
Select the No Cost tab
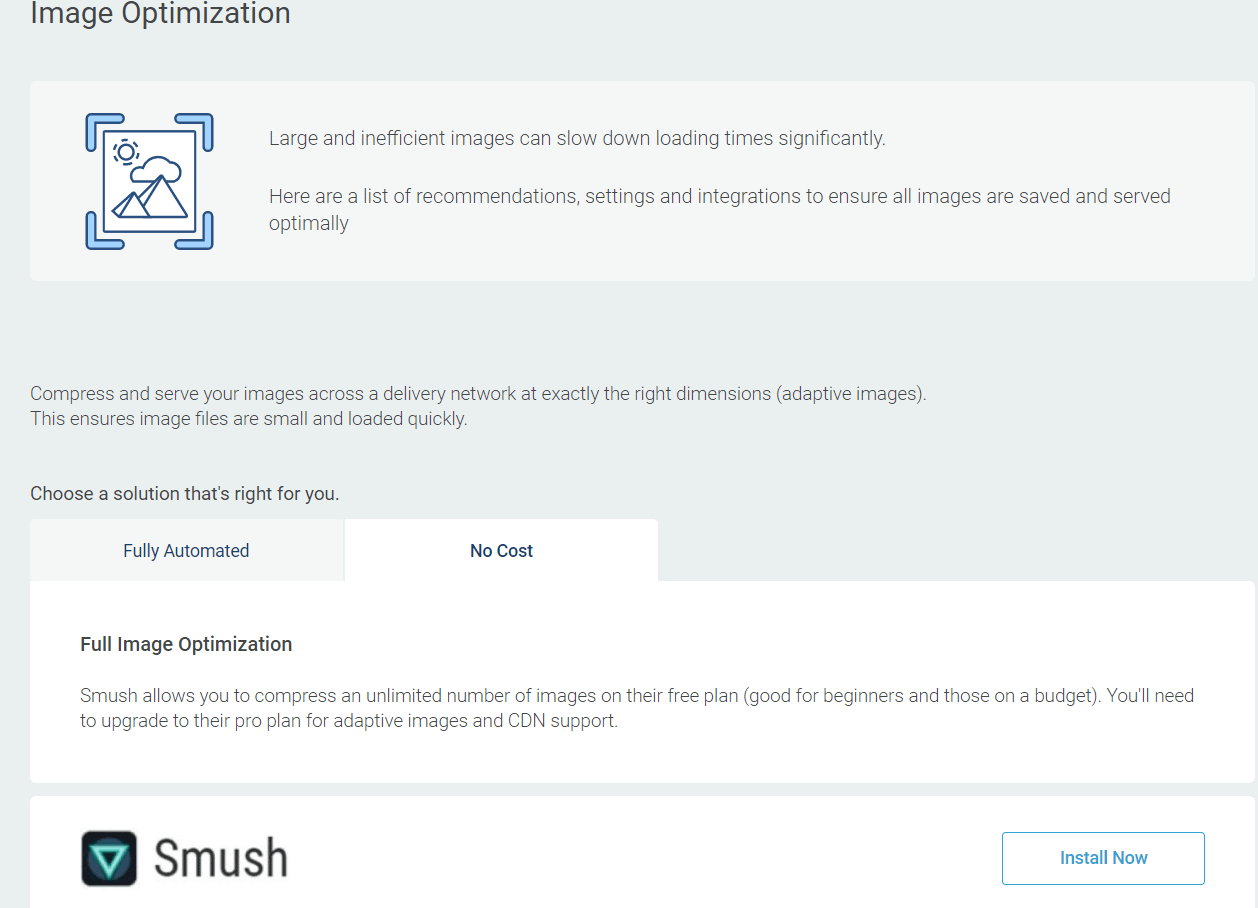pyautogui.click(x=501, y=551)
